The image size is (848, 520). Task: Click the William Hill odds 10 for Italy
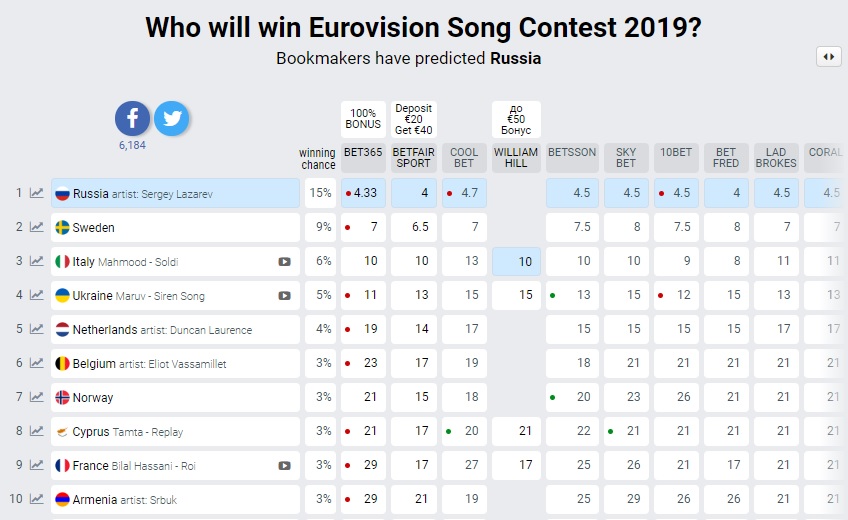[516, 262]
